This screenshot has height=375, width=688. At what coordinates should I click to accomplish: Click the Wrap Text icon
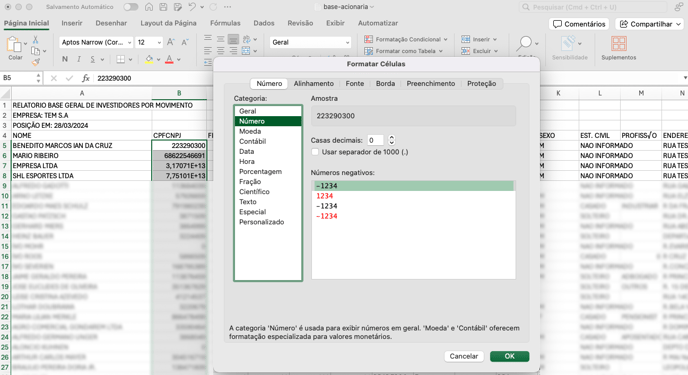[247, 39]
